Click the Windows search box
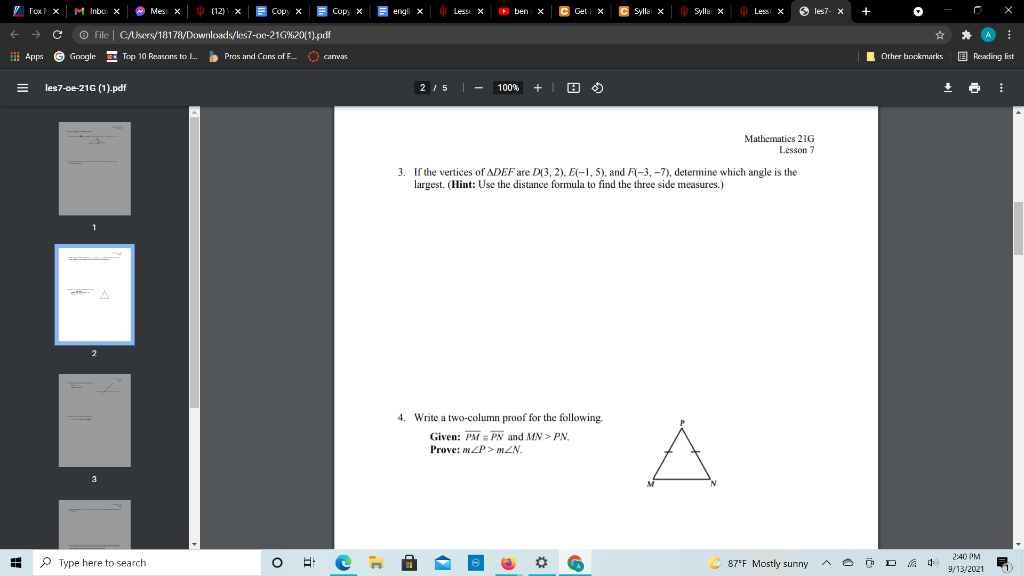 pos(147,562)
